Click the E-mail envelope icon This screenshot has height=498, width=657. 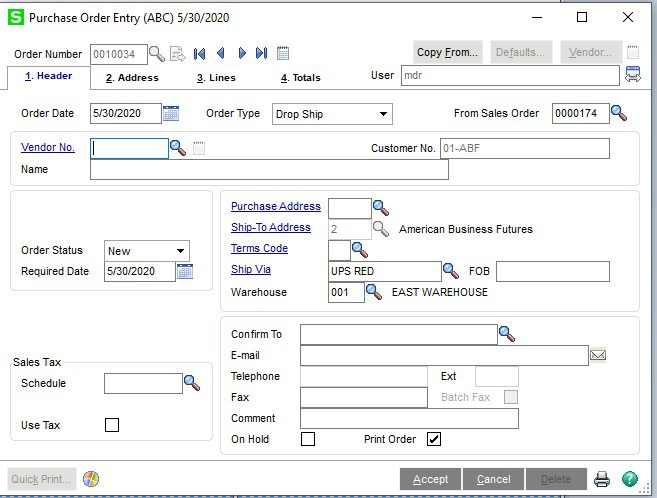[x=598, y=355]
